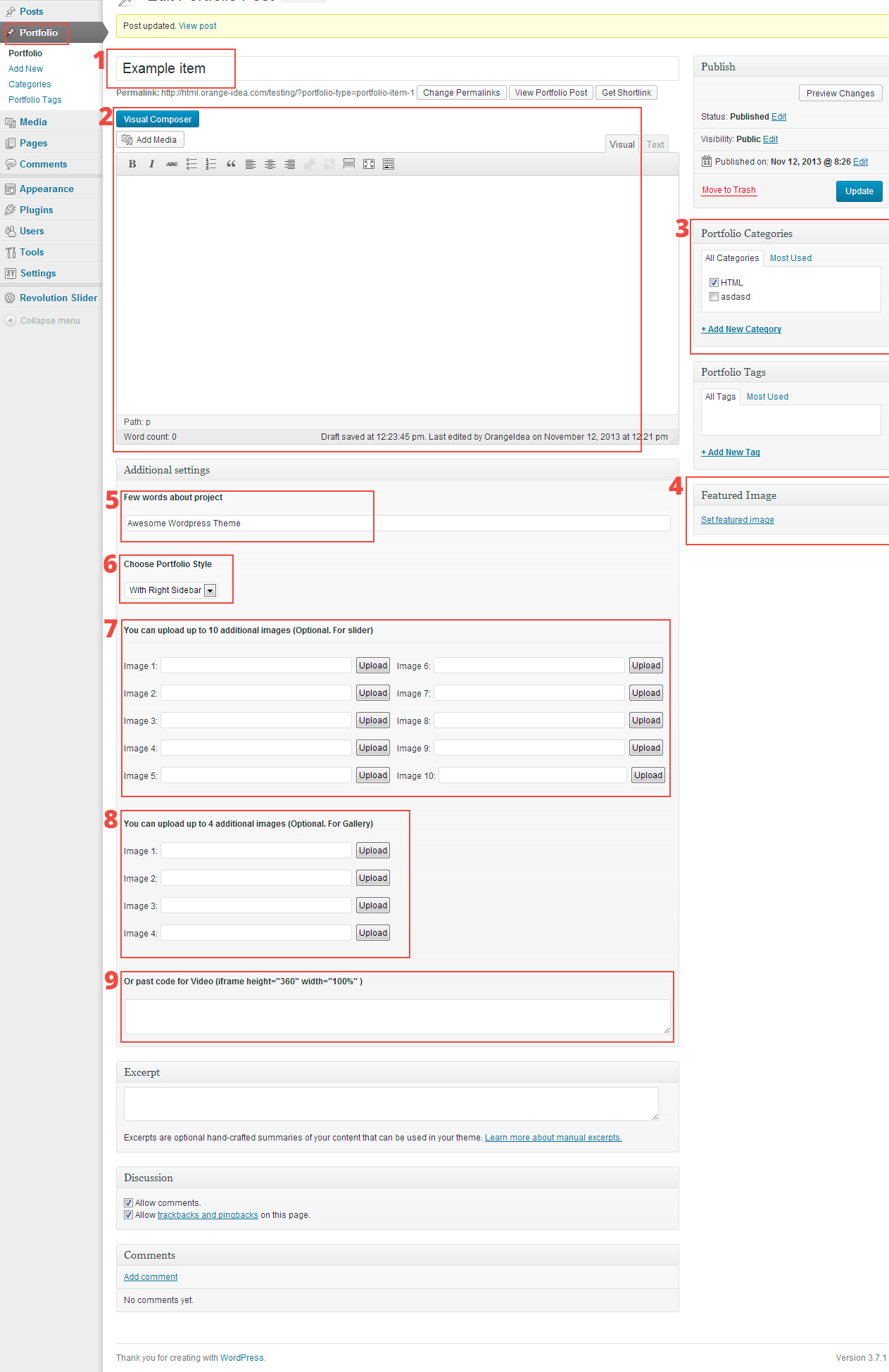Uncheck the HTML category checkbox
The height and width of the screenshot is (1372, 889).
tap(714, 283)
